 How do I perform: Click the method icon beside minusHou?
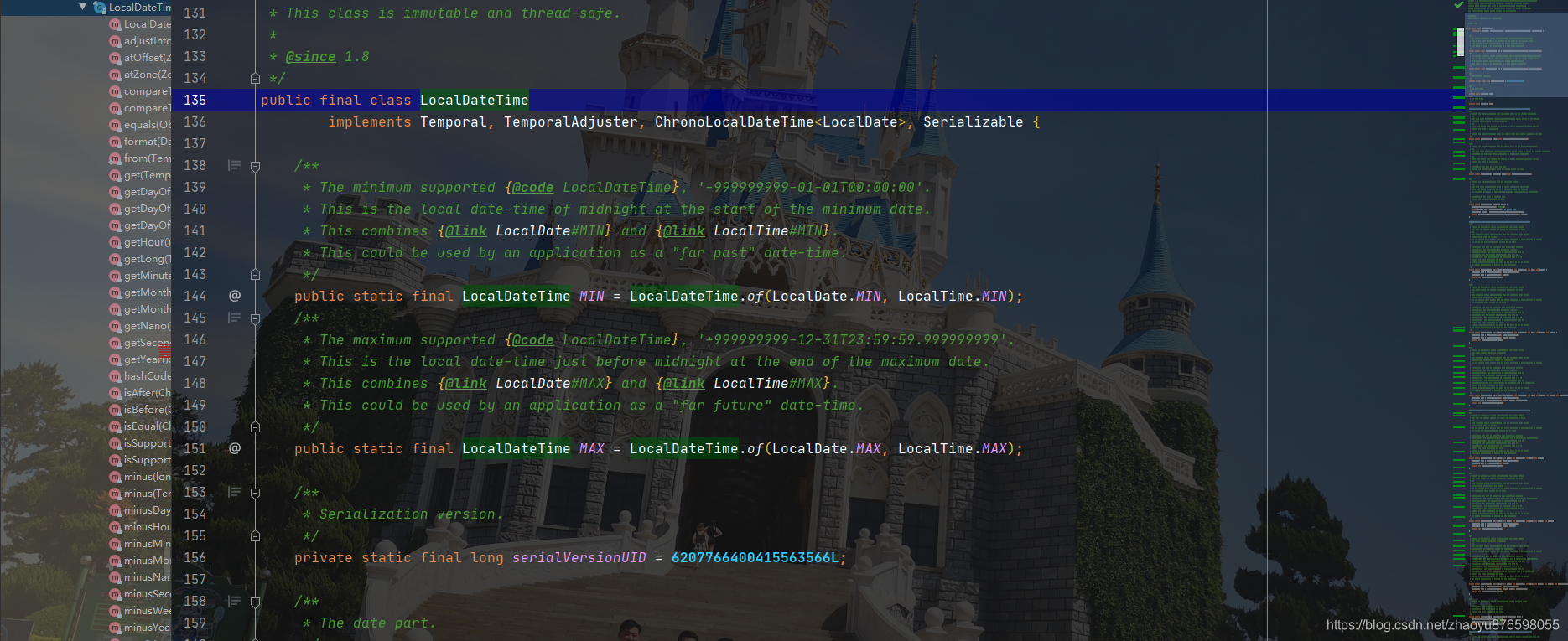tap(116, 527)
